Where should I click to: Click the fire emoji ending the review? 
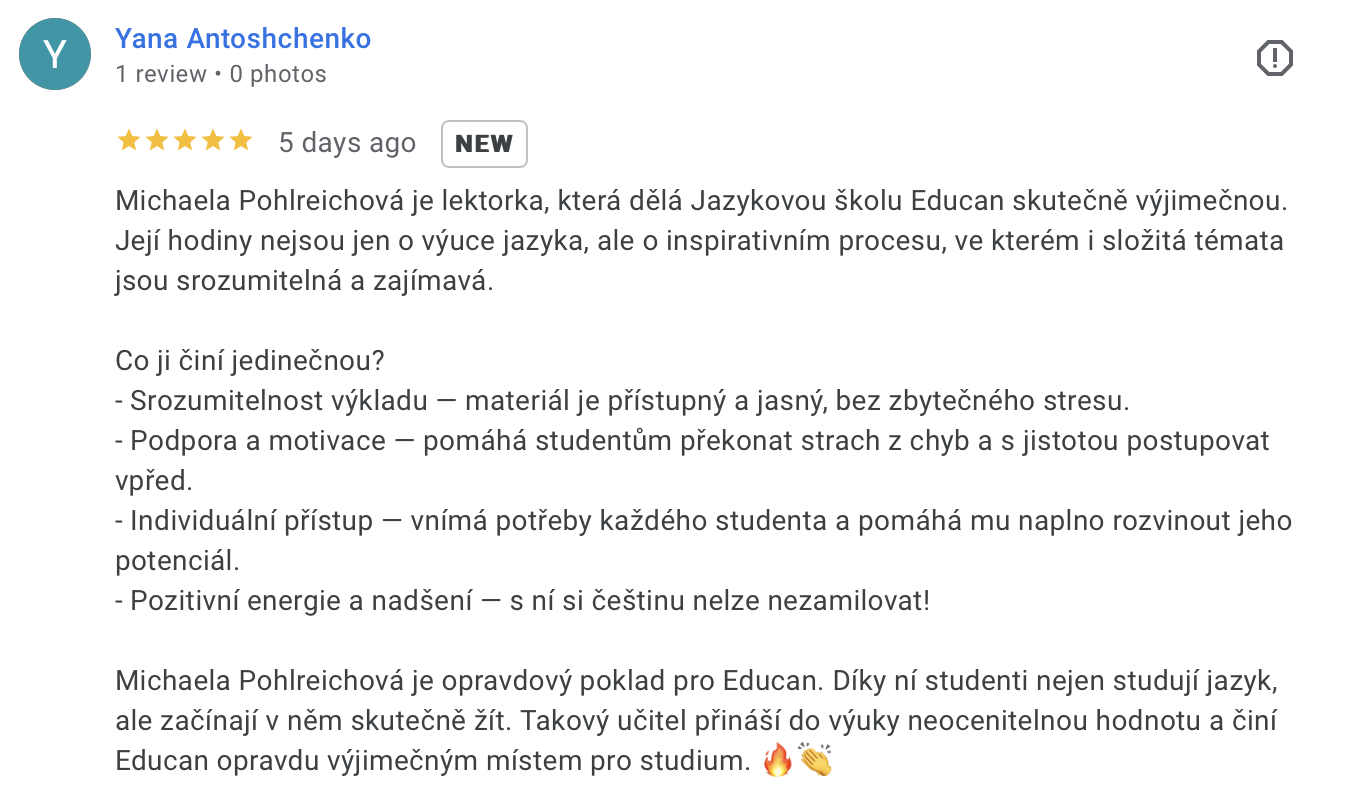pyautogui.click(x=777, y=761)
